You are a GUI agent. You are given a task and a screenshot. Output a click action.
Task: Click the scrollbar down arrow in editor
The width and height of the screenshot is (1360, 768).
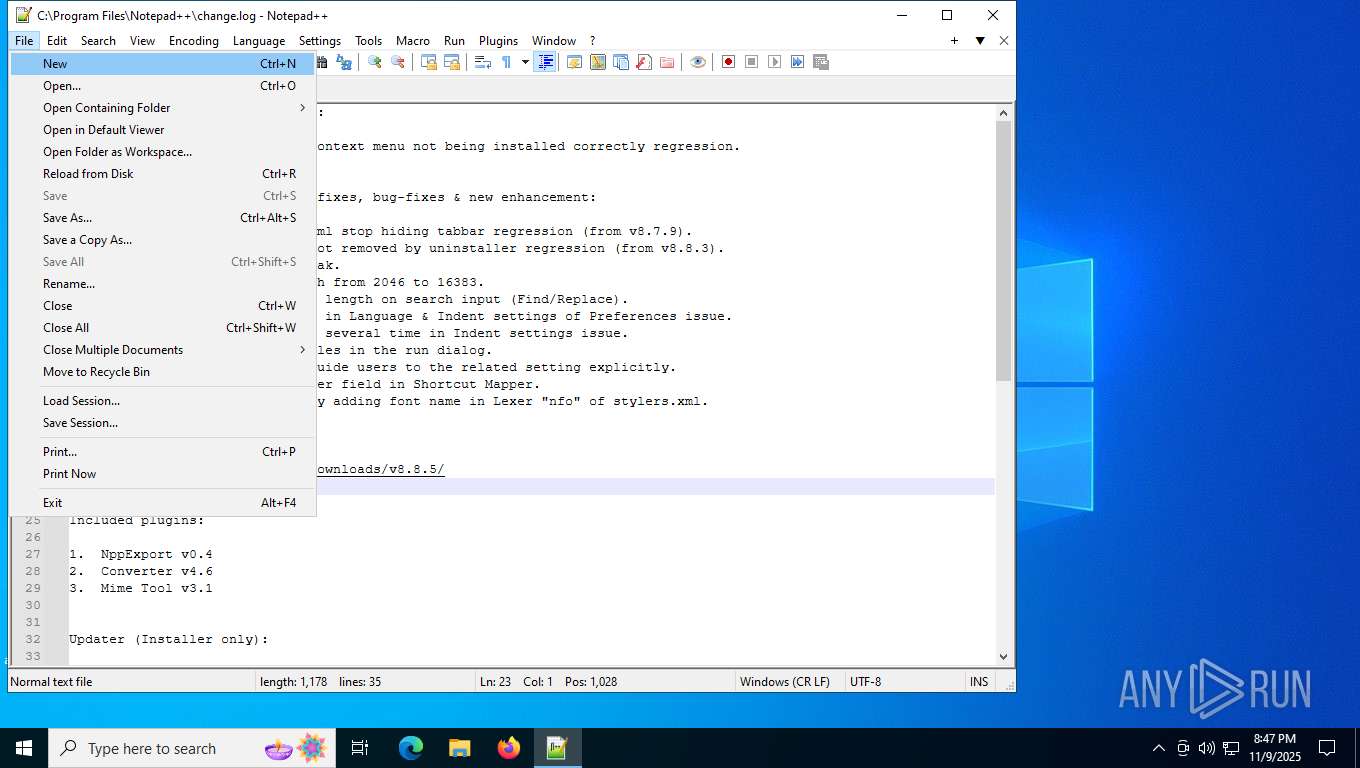coord(1004,656)
